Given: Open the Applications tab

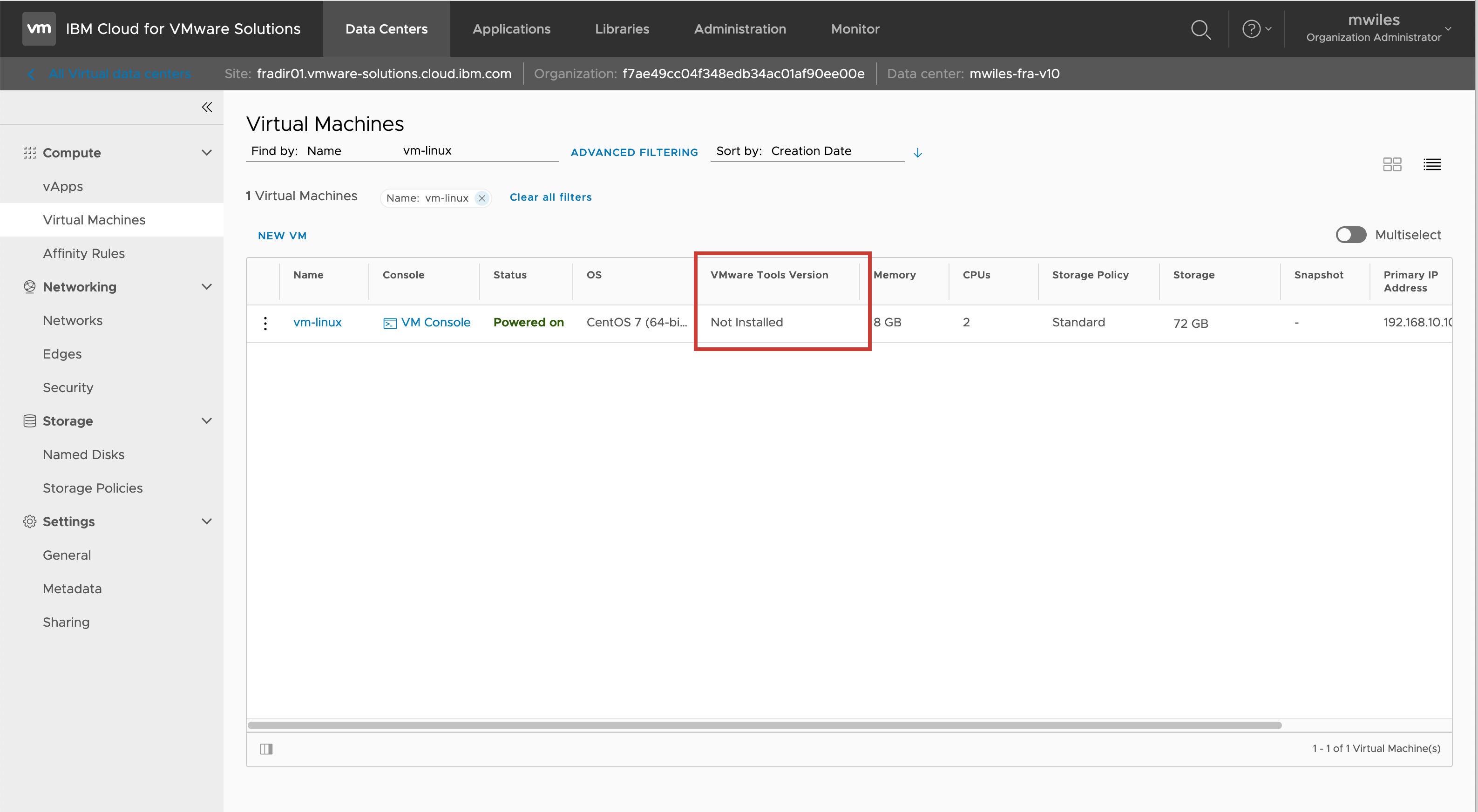Looking at the screenshot, I should click(x=511, y=29).
